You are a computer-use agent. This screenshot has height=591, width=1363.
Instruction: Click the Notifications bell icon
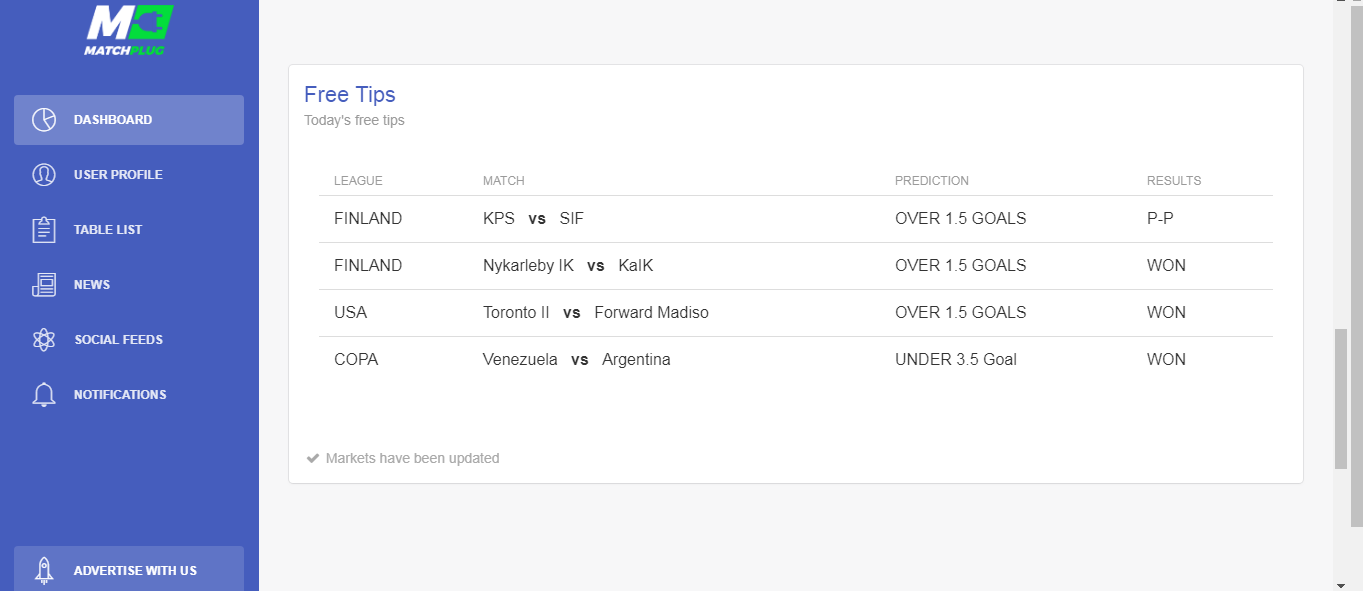[44, 395]
